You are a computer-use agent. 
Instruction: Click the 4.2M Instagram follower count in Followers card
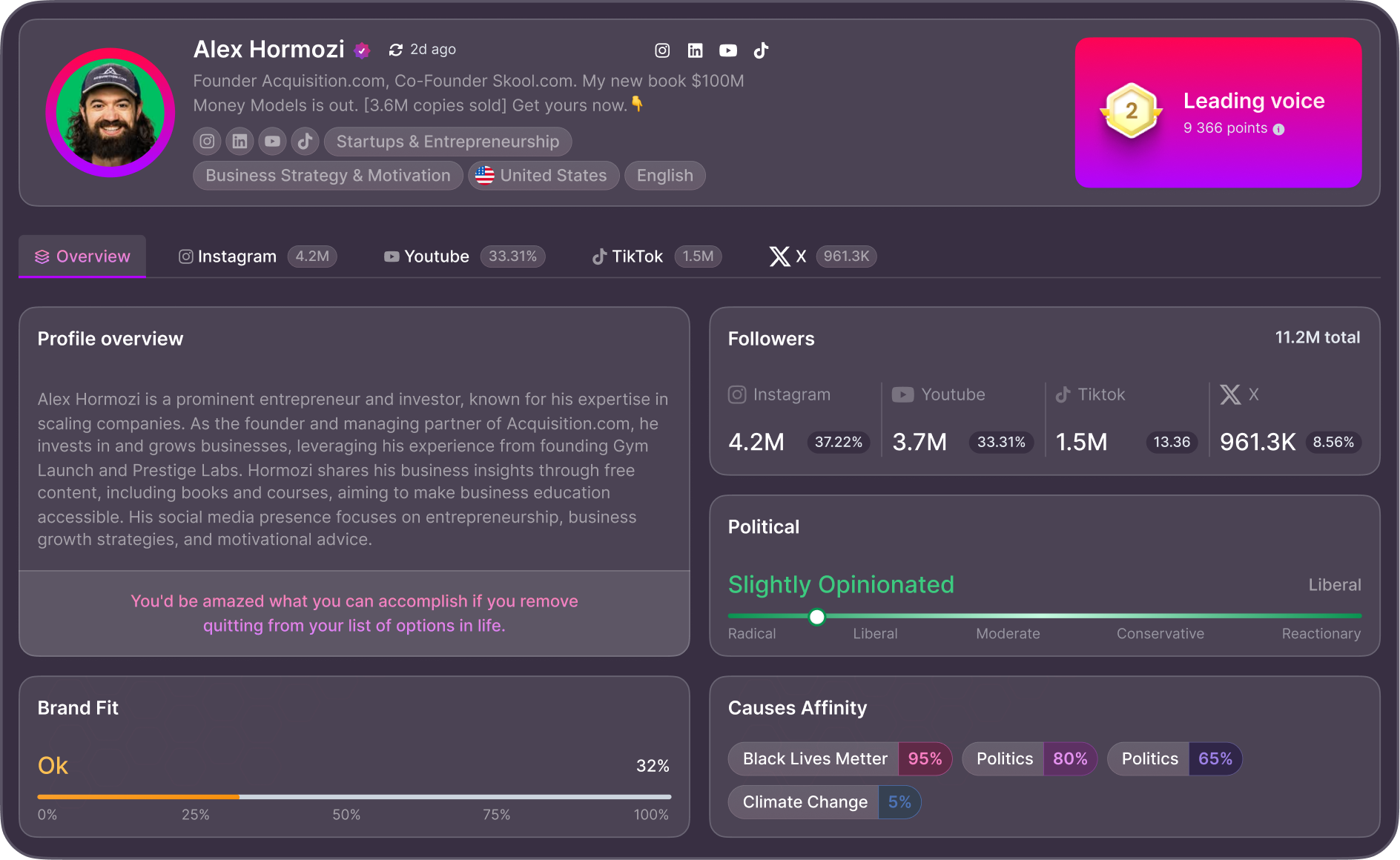coord(756,443)
